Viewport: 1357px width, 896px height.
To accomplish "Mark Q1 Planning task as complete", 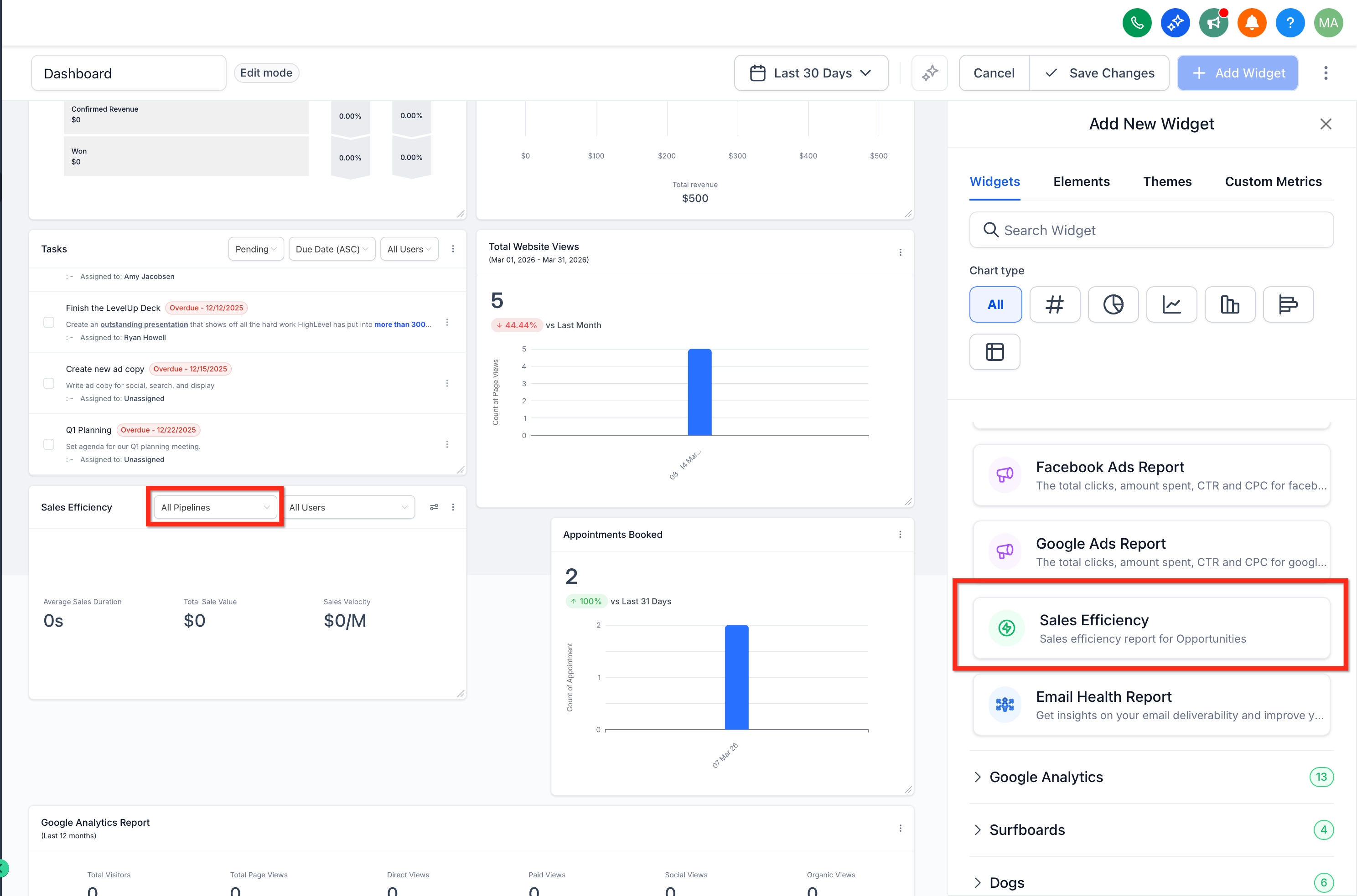I will (49, 444).
